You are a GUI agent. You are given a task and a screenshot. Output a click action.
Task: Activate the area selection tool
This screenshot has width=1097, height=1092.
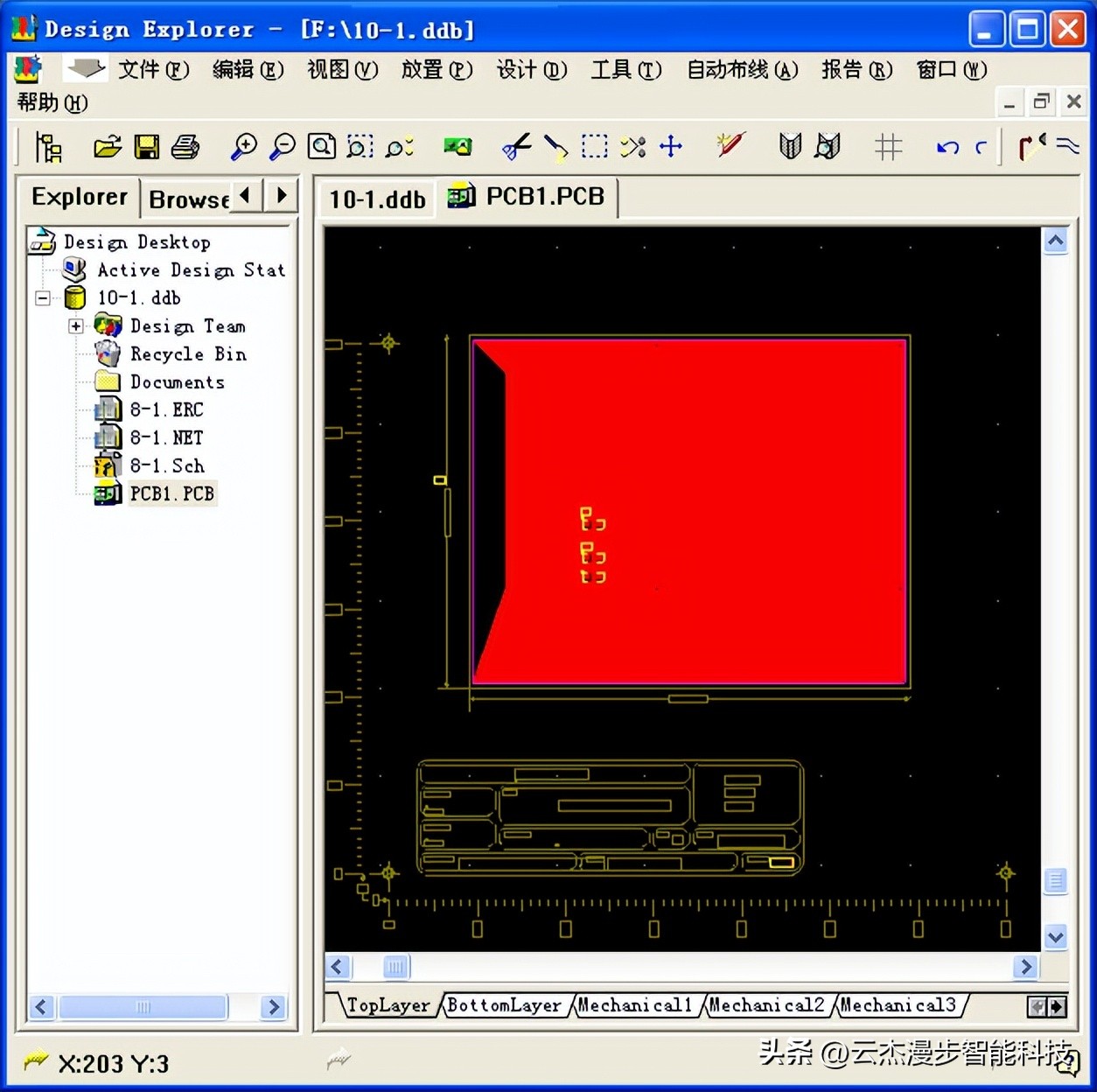coord(595,146)
